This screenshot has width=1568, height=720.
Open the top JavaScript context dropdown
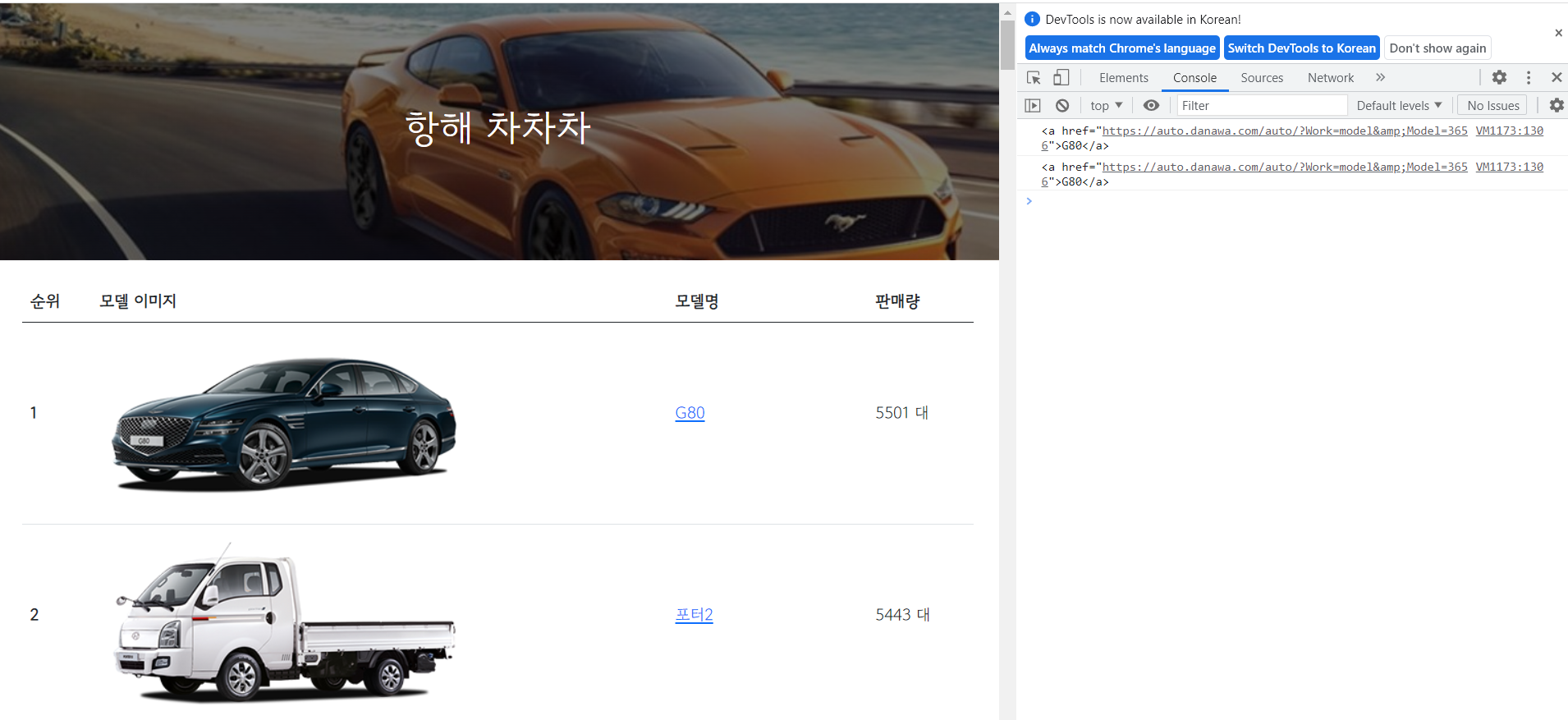click(x=1106, y=105)
